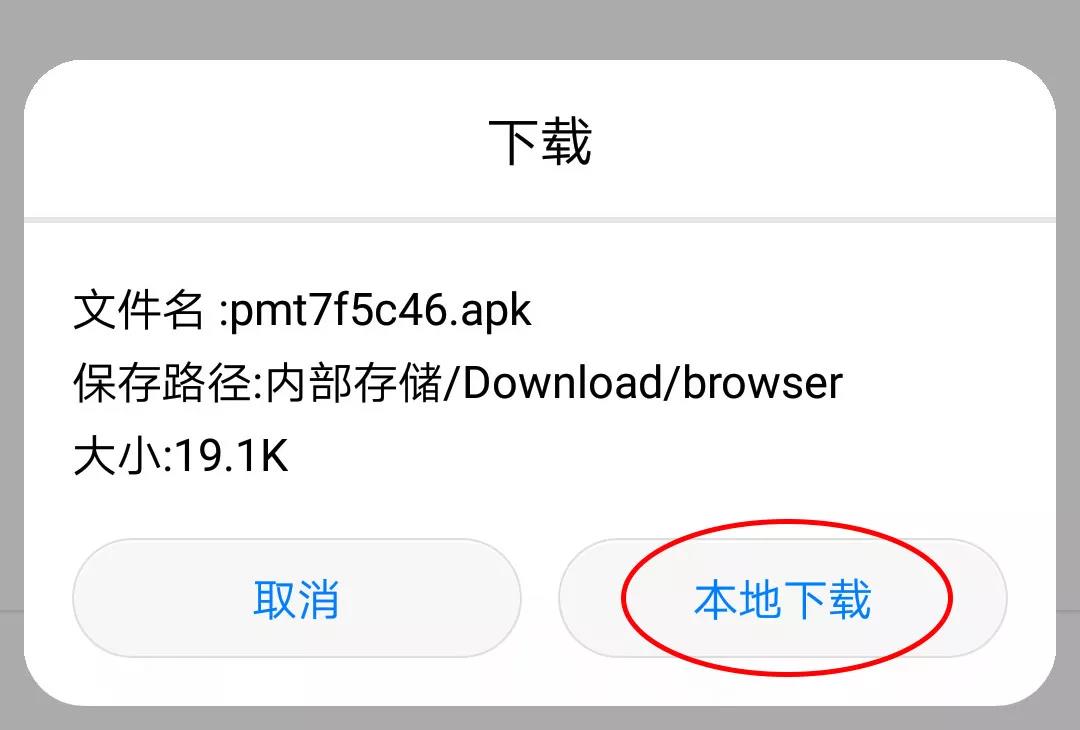The height and width of the screenshot is (730, 1080).
Task: Select the pmt7f5c46.apk file name text
Action: (380, 311)
